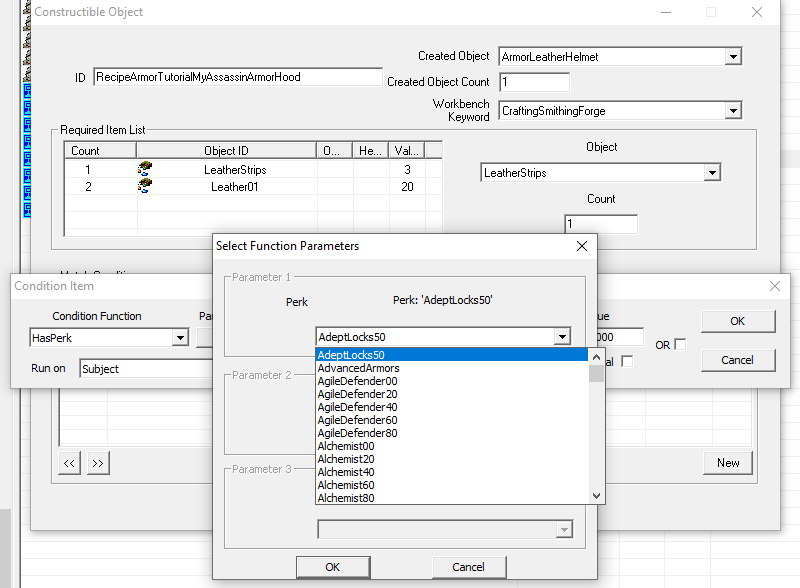Close the Condition Item dialog
Screen dimensions: 800x588
[774, 286]
